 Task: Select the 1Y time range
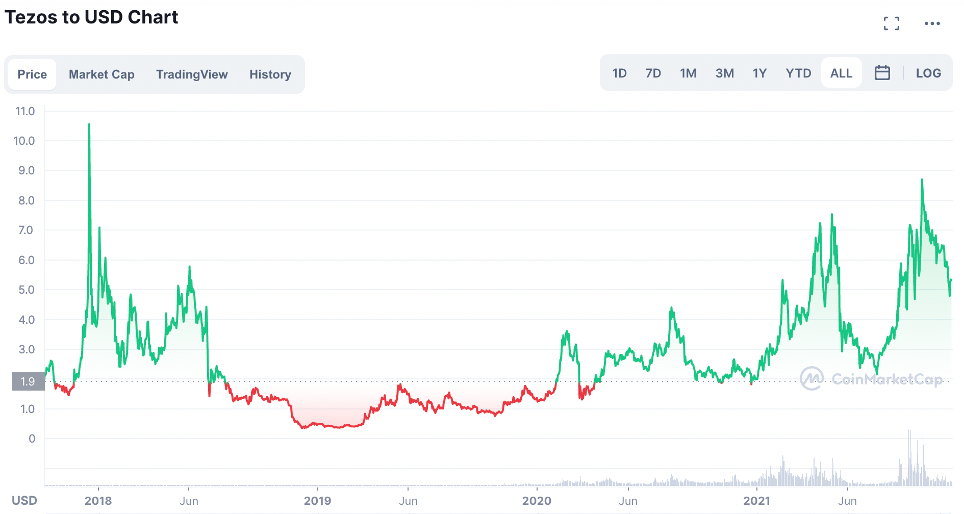coord(759,73)
